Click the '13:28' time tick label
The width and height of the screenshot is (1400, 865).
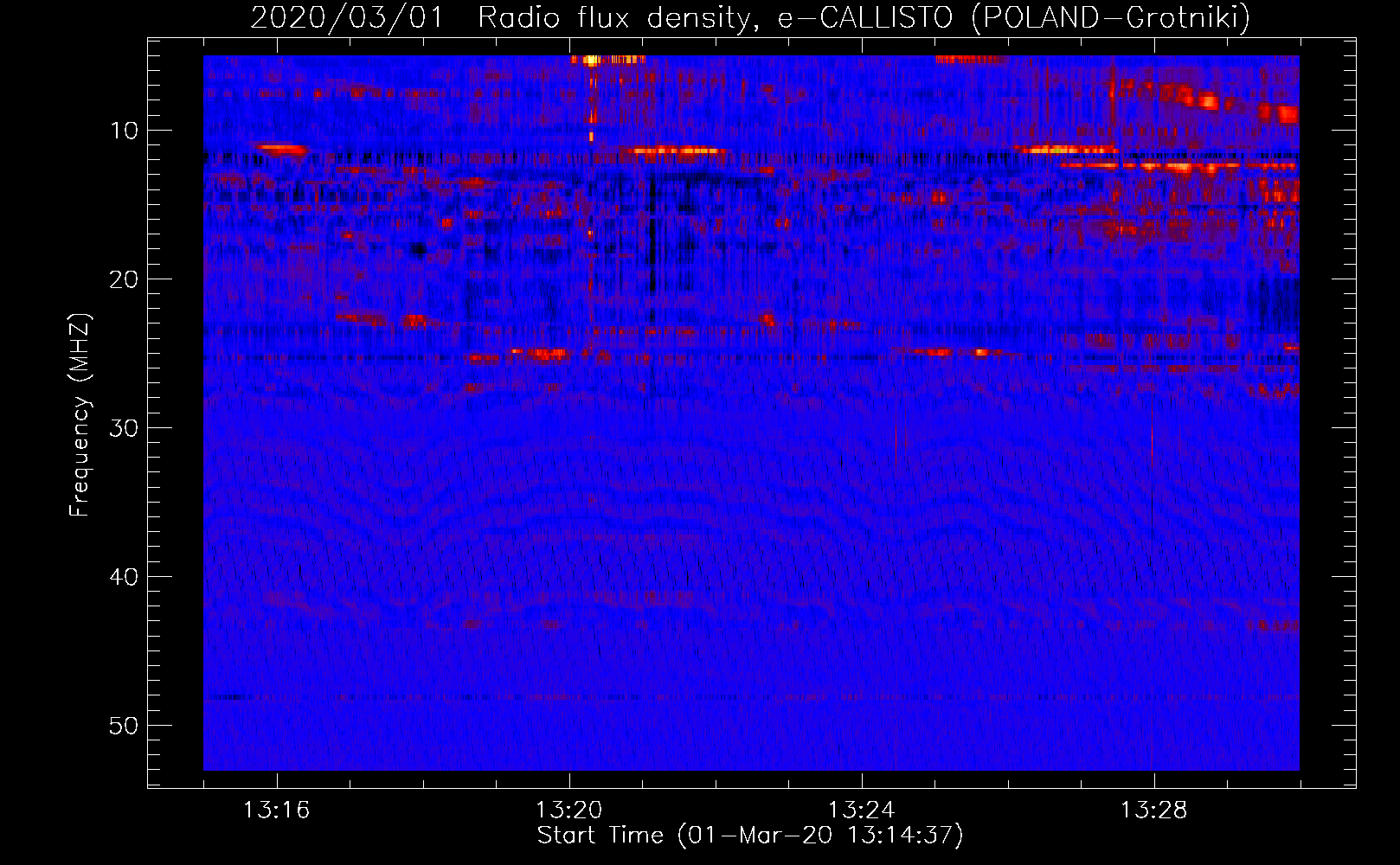pyautogui.click(x=1153, y=811)
